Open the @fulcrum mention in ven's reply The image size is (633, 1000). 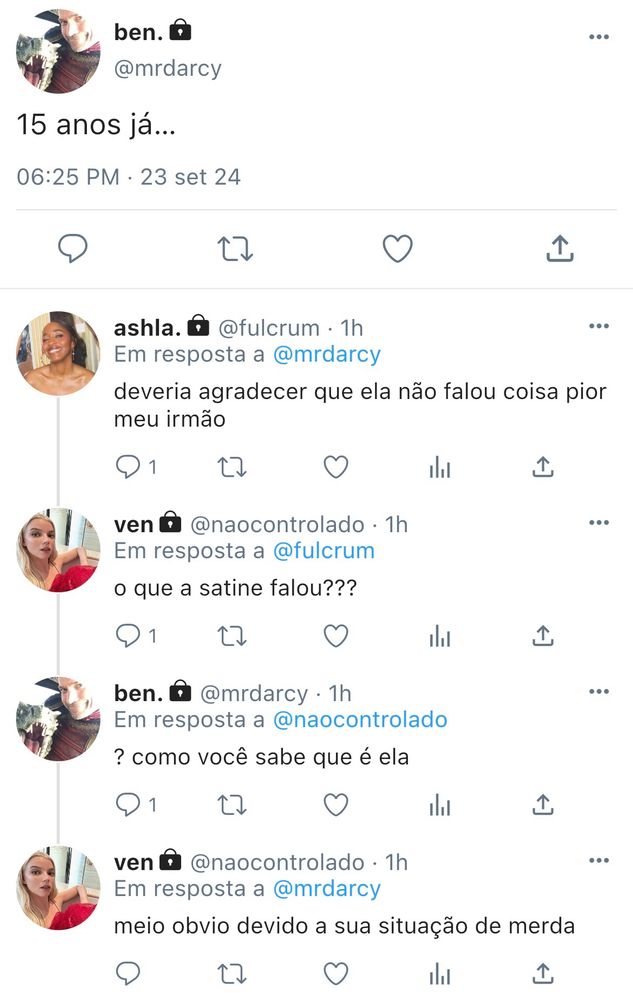click(x=324, y=550)
